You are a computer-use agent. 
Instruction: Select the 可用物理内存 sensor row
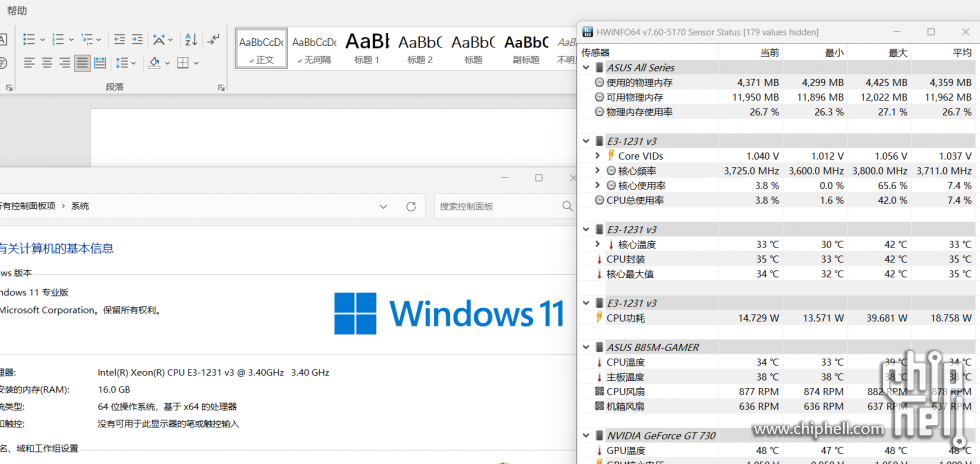point(778,97)
